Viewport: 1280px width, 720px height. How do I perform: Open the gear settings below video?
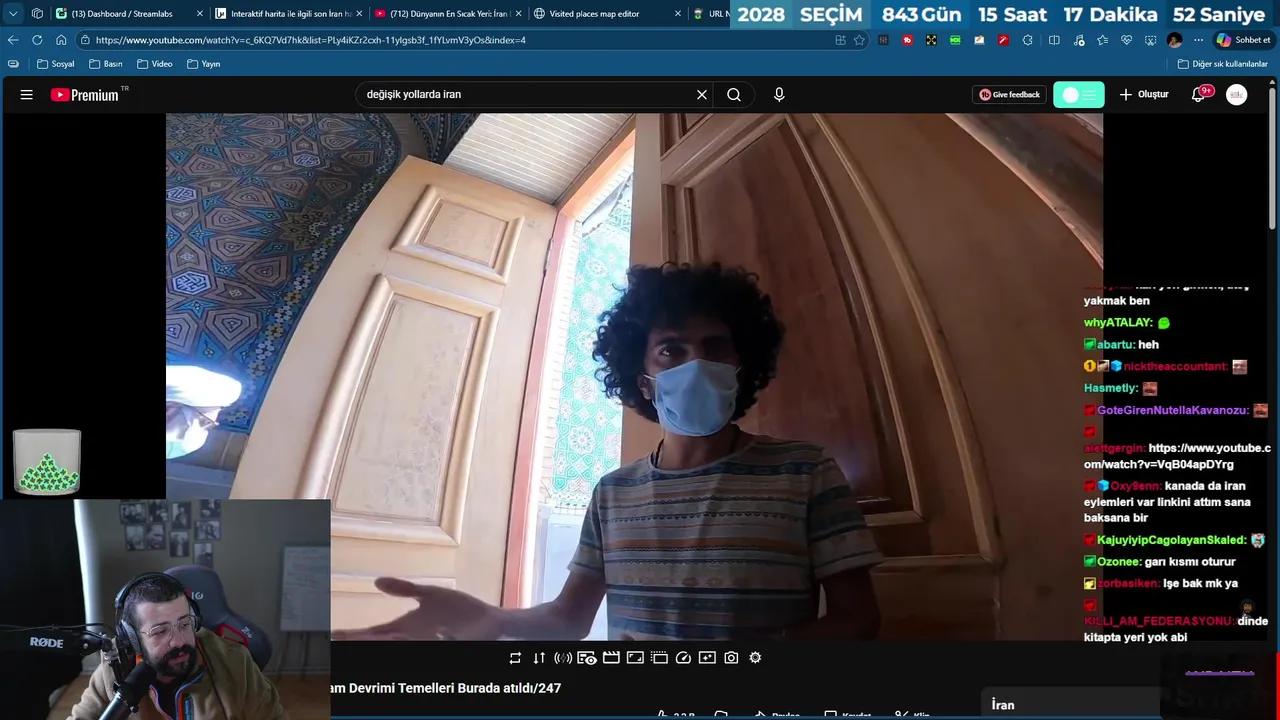(755, 658)
